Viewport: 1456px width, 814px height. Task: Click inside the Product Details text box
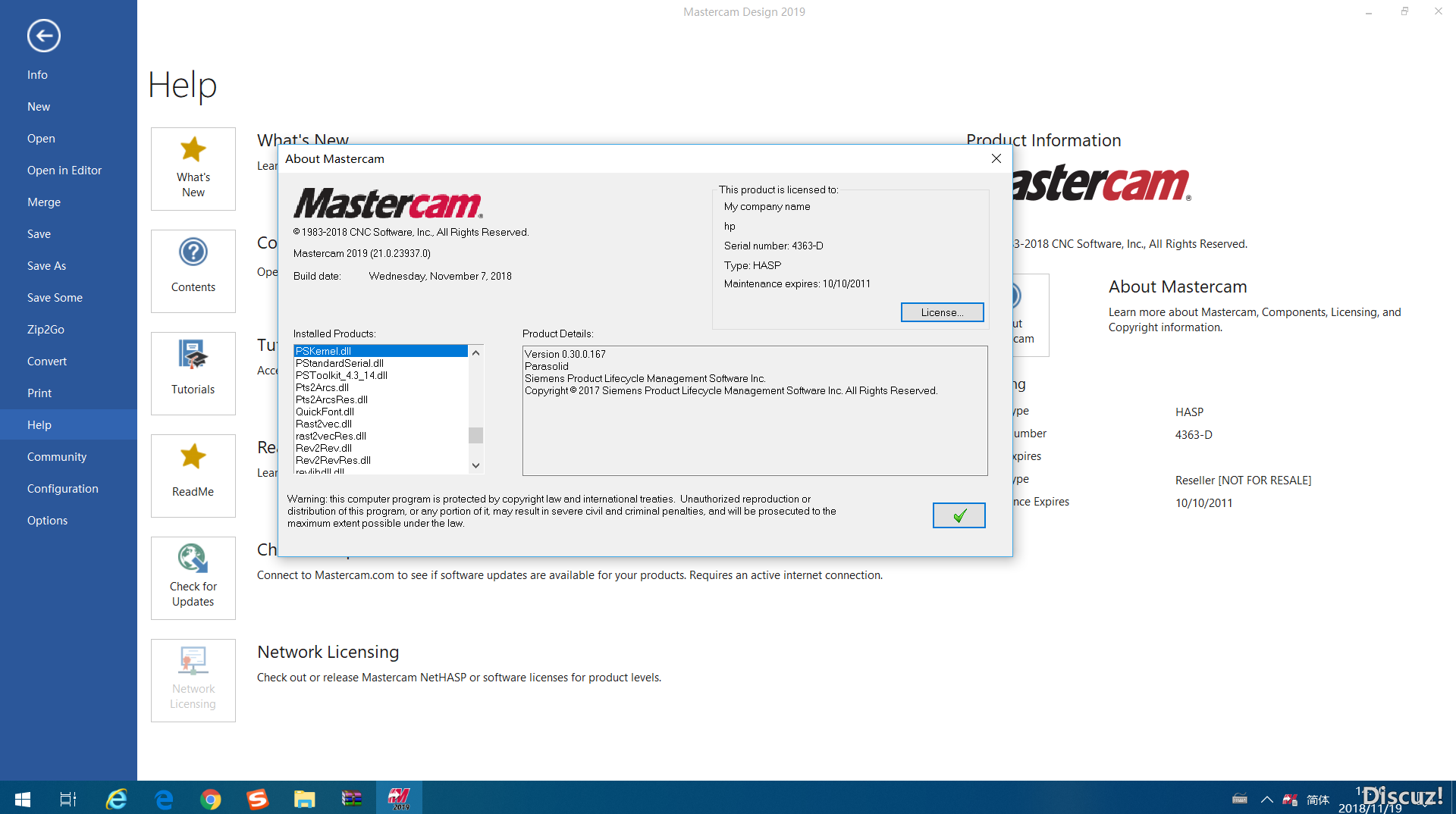tap(755, 411)
